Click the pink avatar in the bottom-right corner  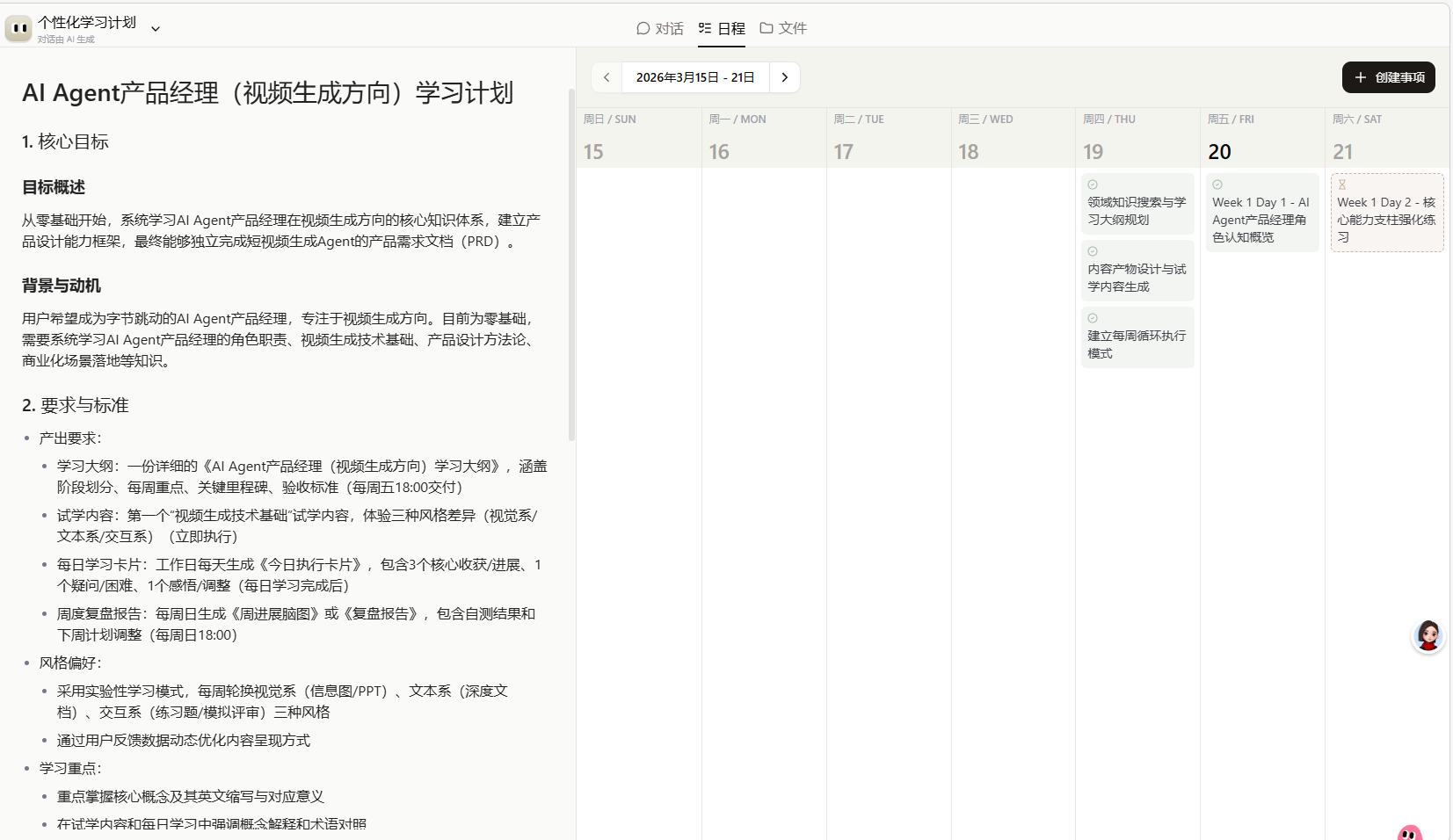click(1409, 832)
